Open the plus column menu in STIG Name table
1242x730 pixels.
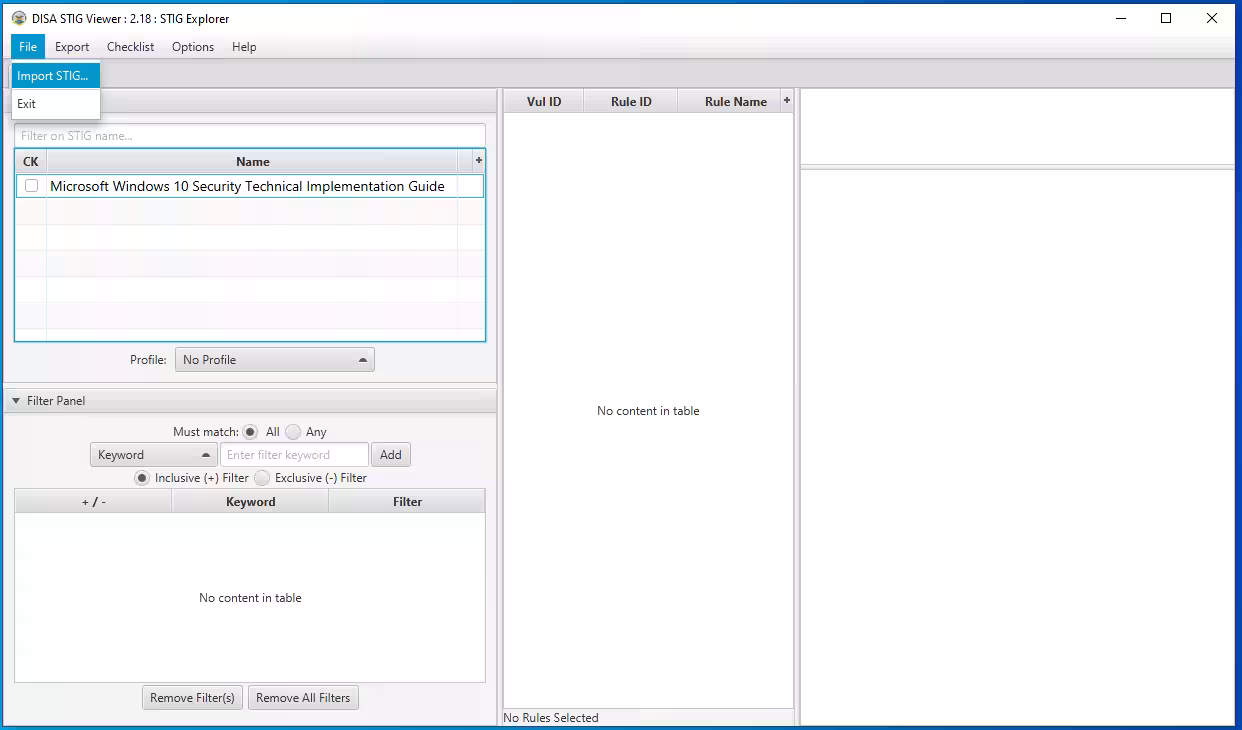coord(478,161)
